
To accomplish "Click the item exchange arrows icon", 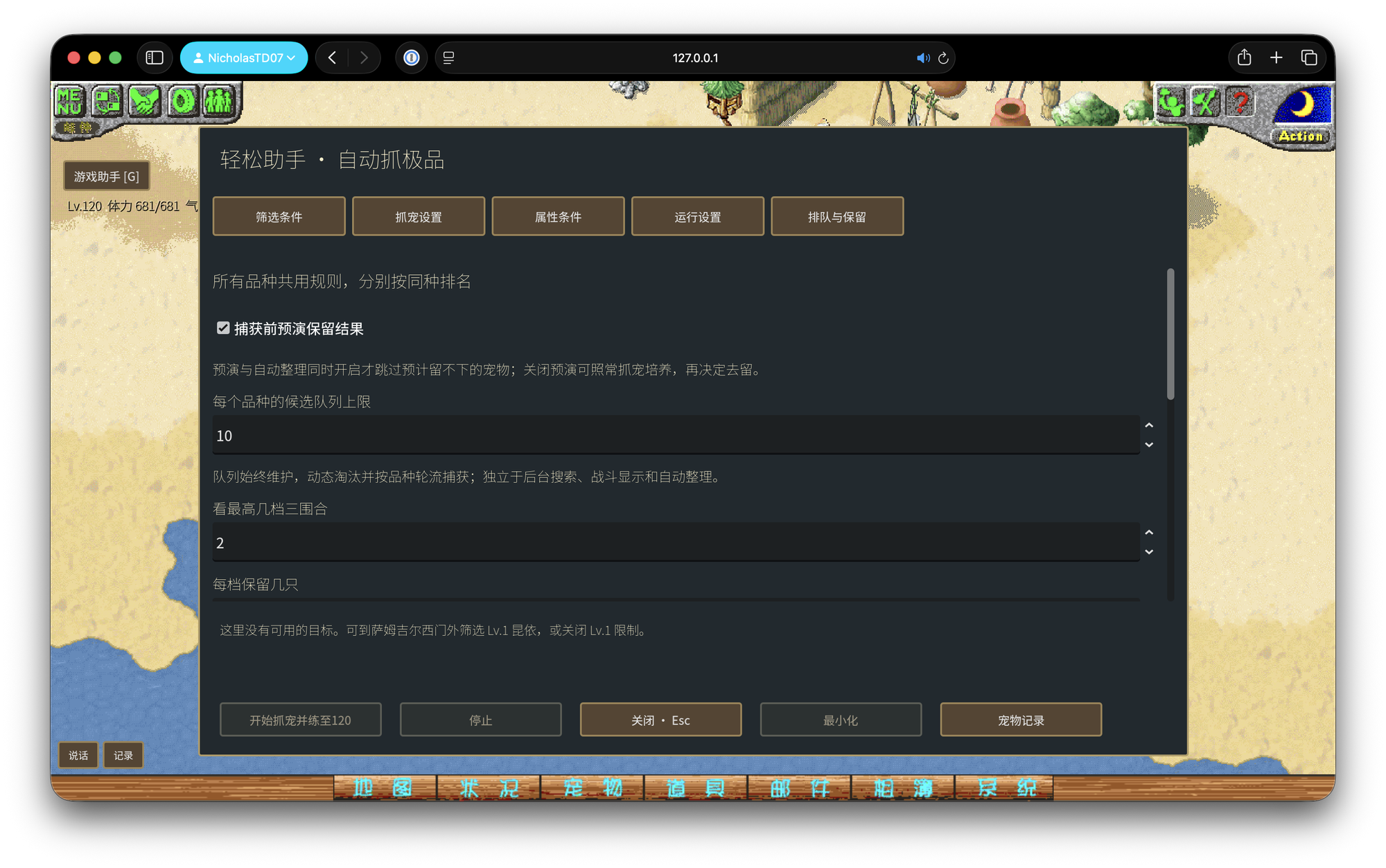I will tap(107, 101).
